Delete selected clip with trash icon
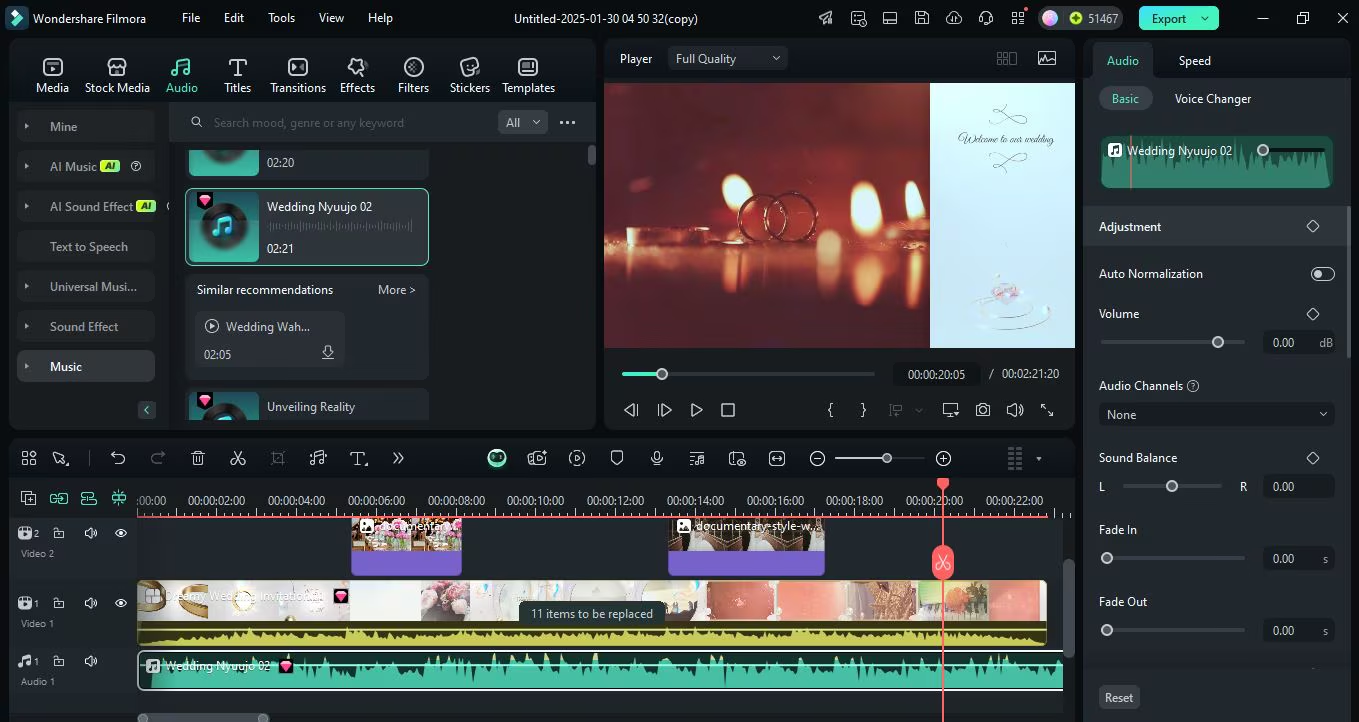Image resolution: width=1359 pixels, height=722 pixels. point(198,458)
